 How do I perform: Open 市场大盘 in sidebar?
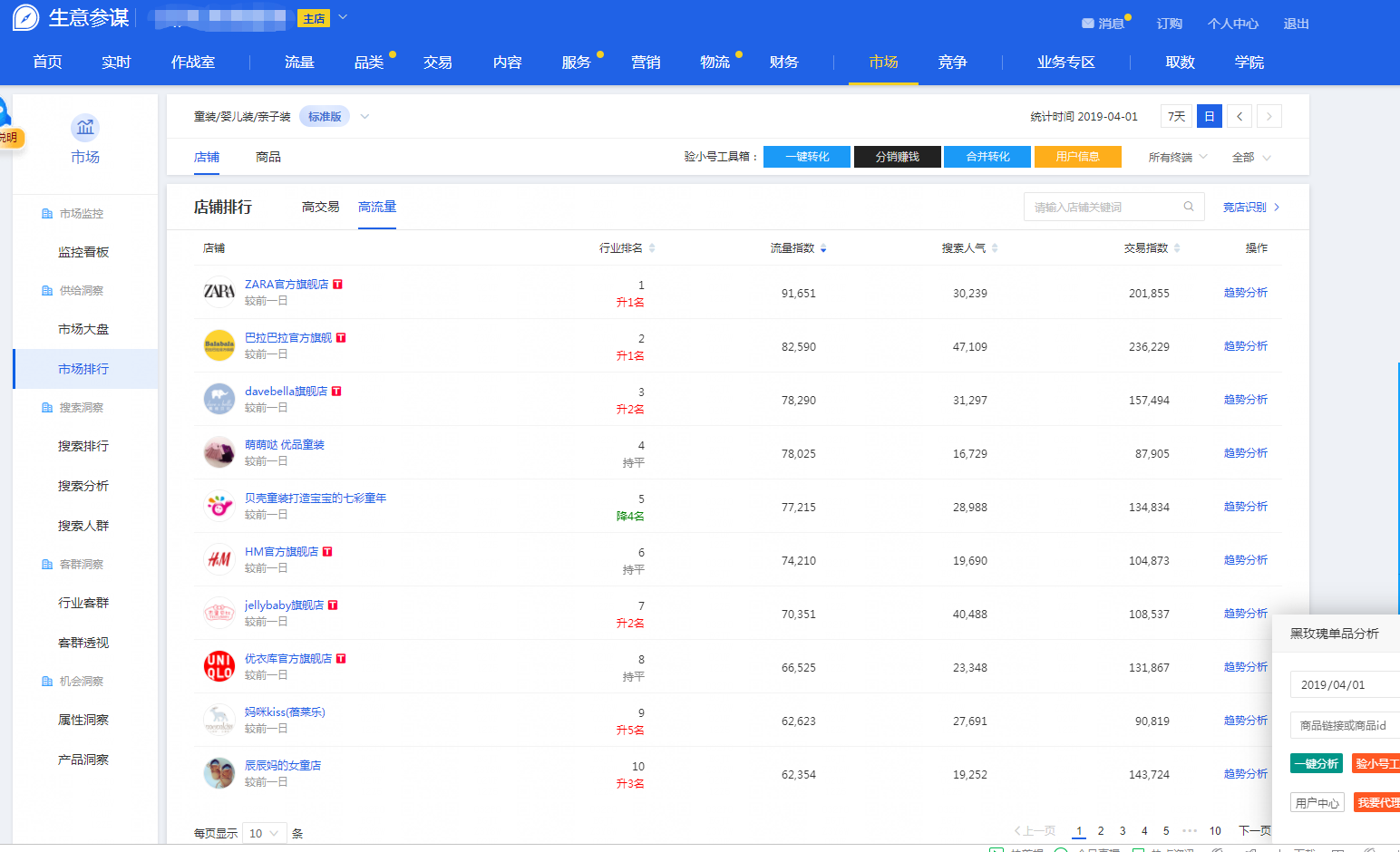point(83,329)
